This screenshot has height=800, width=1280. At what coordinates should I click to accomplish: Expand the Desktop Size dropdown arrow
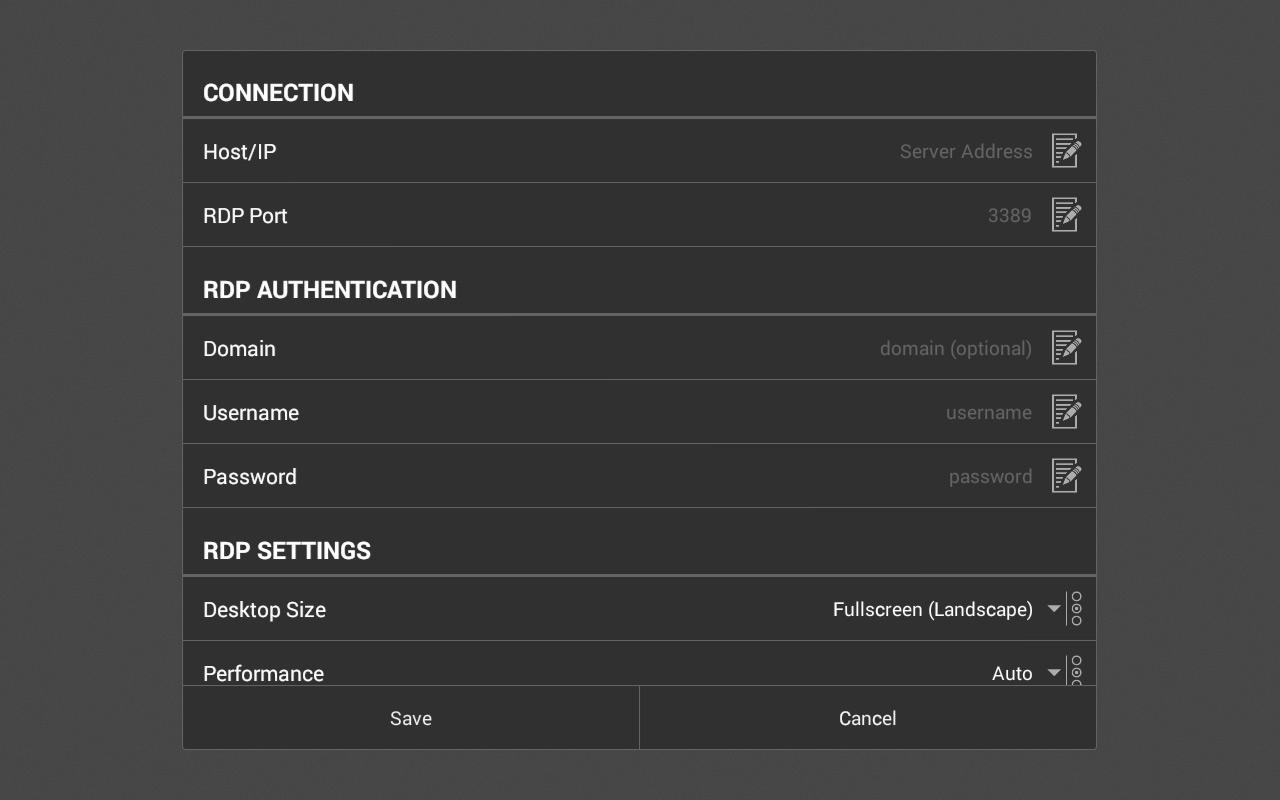(1054, 609)
